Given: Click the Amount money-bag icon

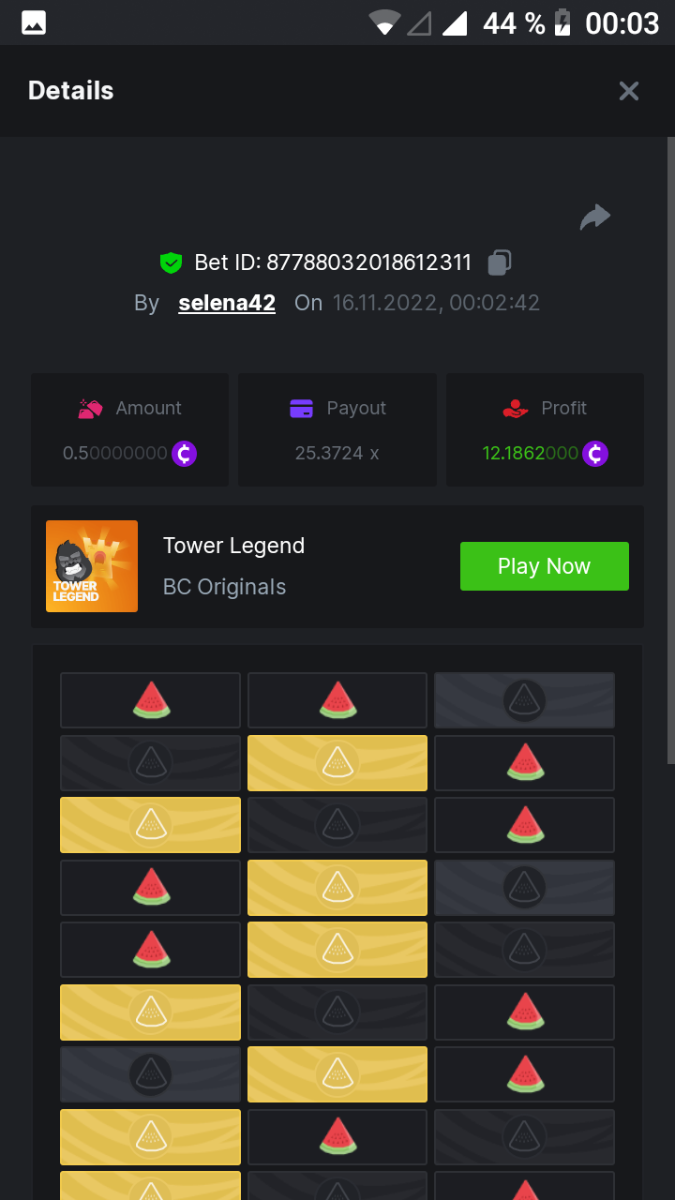Looking at the screenshot, I should pos(90,408).
